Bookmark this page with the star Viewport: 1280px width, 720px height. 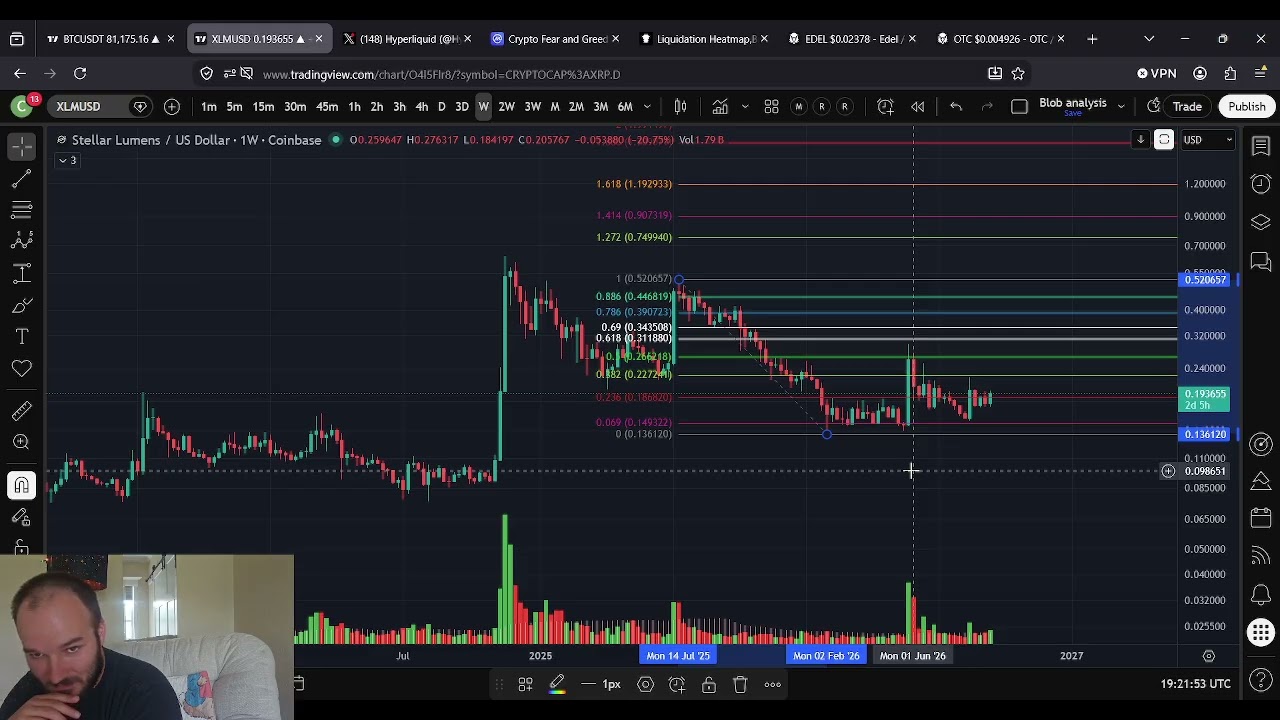[1018, 73]
